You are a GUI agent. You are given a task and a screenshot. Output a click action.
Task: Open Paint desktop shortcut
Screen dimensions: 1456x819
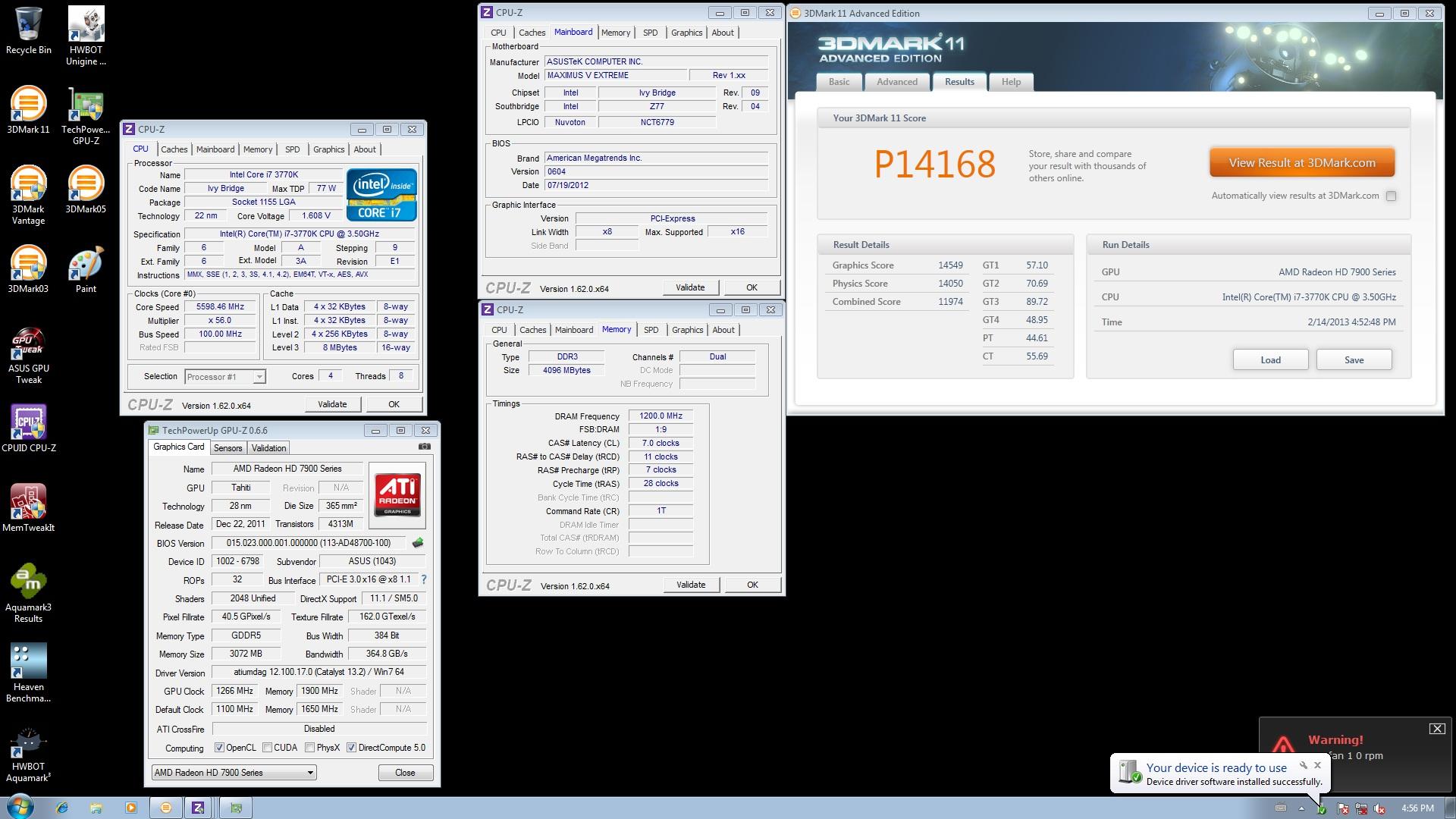(x=86, y=270)
